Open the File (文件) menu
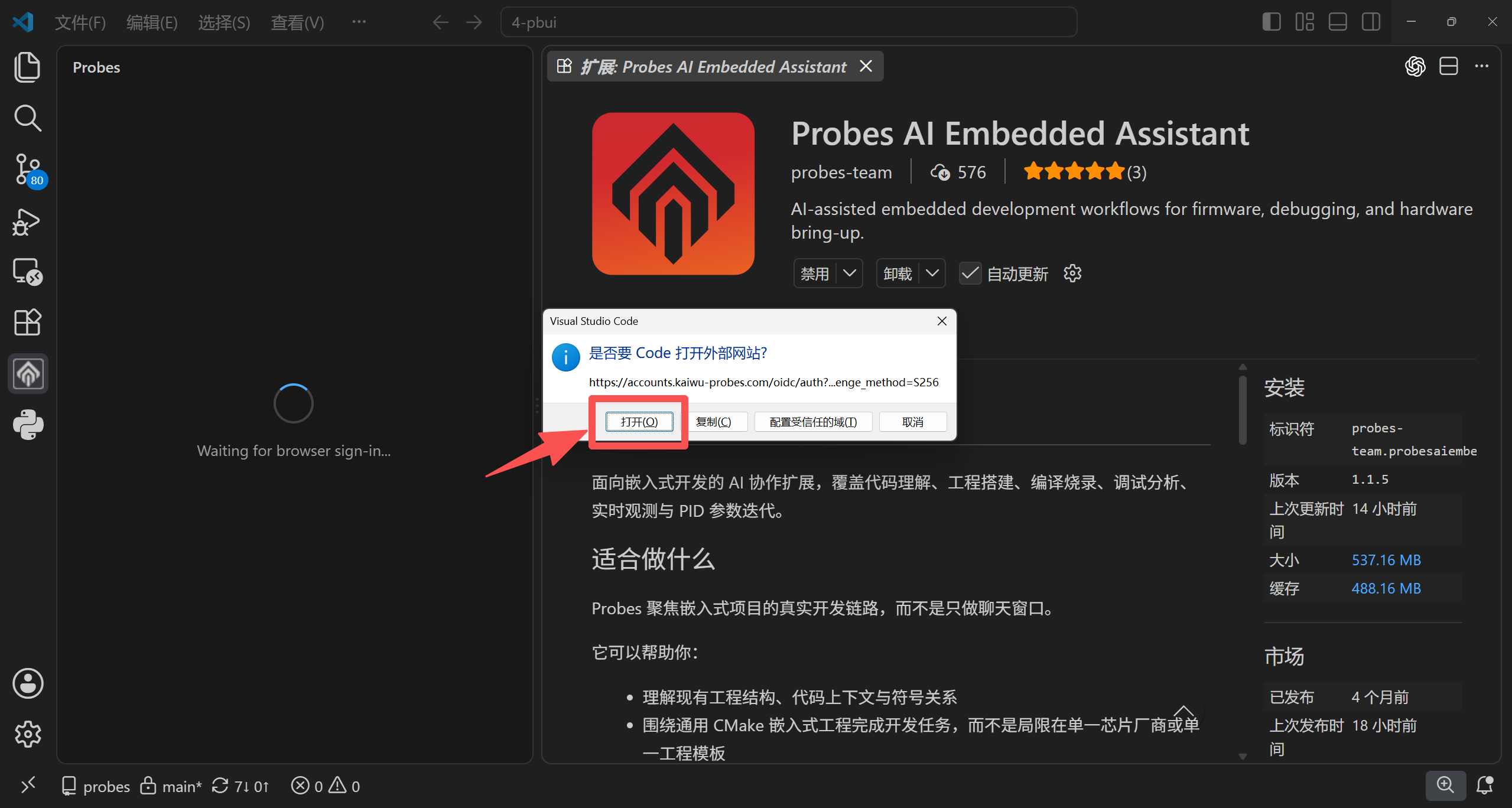The height and width of the screenshot is (808, 1512). tap(80, 22)
